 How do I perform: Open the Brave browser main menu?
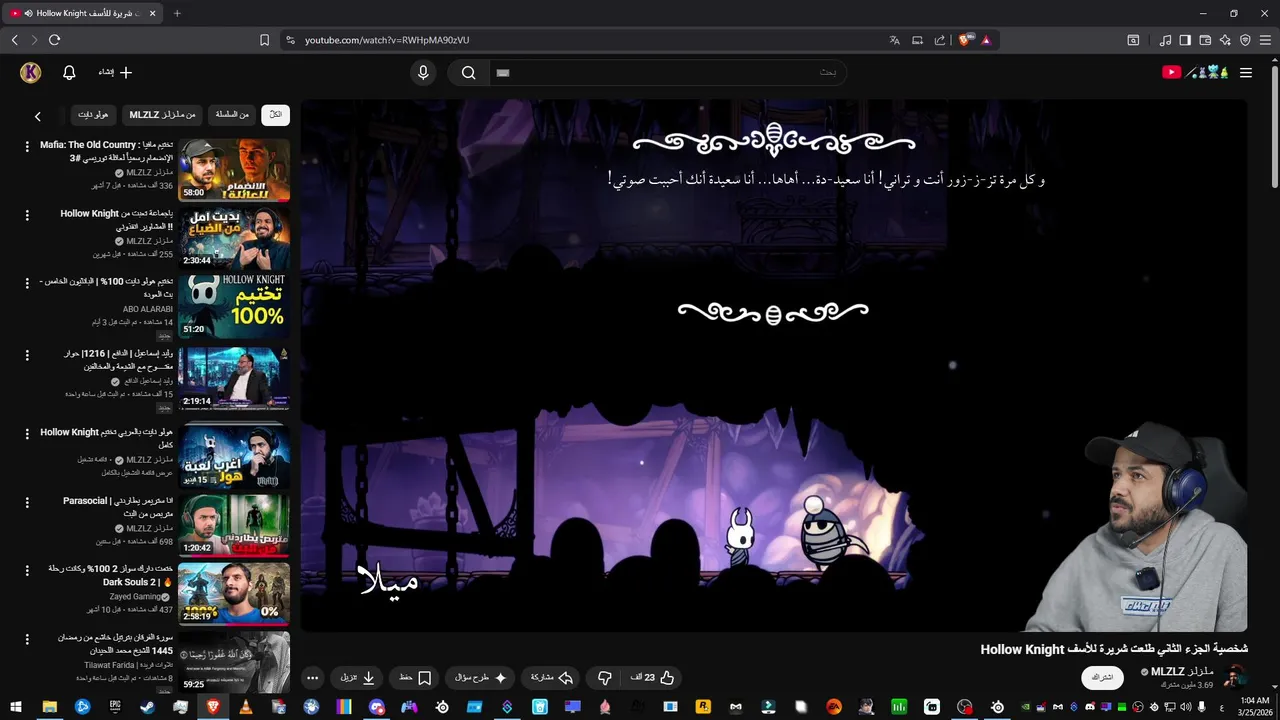pyautogui.click(x=1265, y=40)
